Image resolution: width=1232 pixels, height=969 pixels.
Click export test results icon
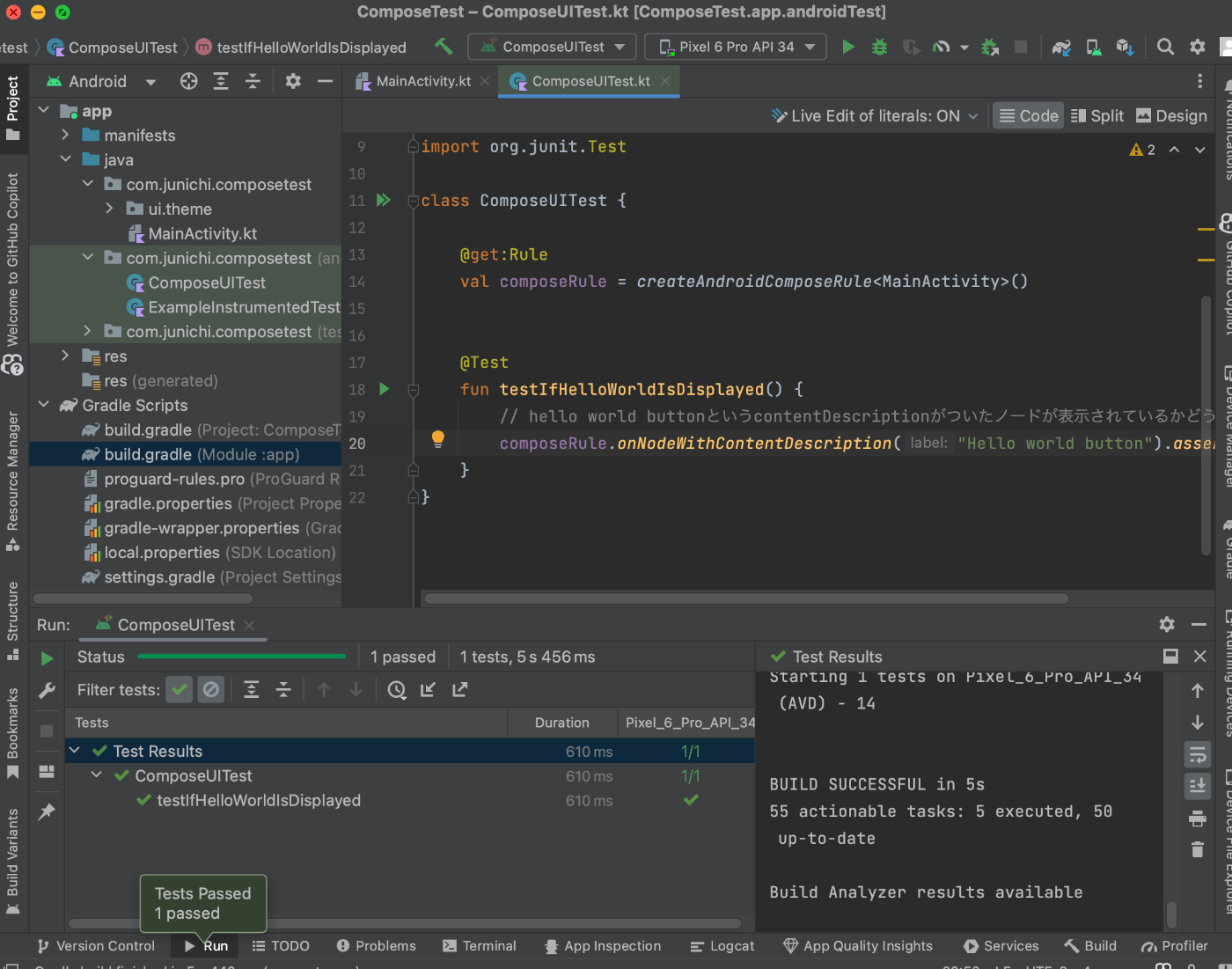(x=459, y=690)
